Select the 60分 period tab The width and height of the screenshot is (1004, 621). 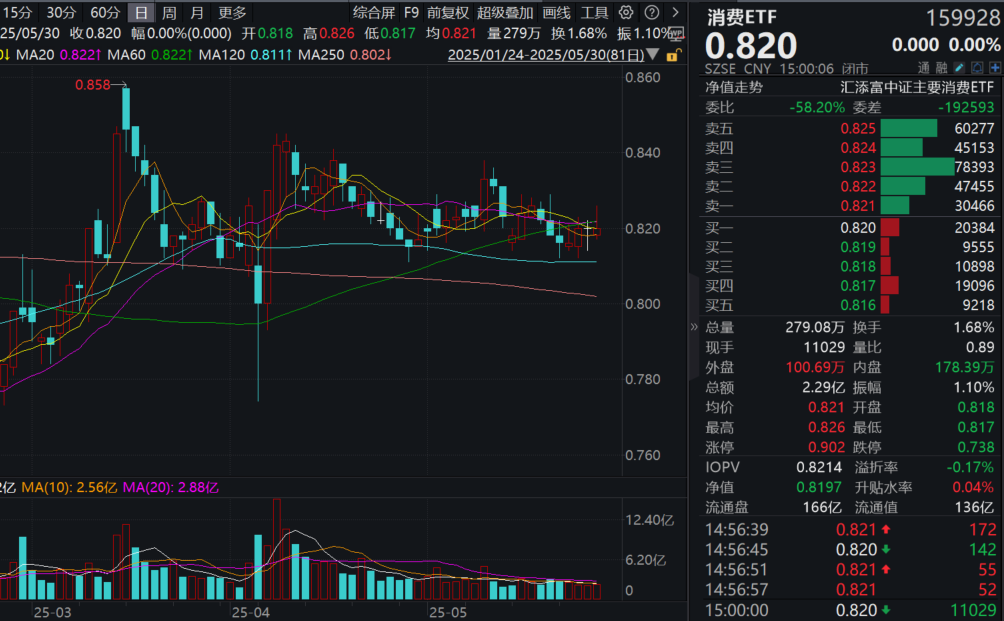point(105,13)
